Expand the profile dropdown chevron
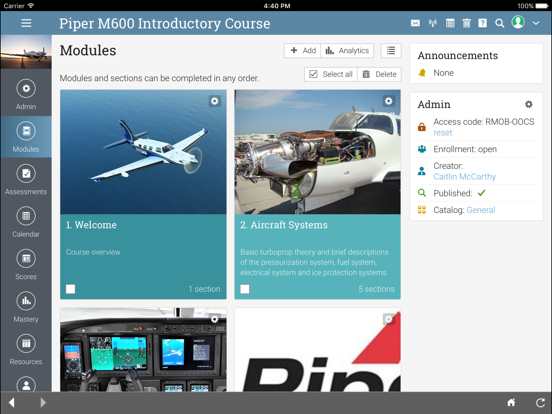Image resolution: width=552 pixels, height=414 pixels. 536,23
